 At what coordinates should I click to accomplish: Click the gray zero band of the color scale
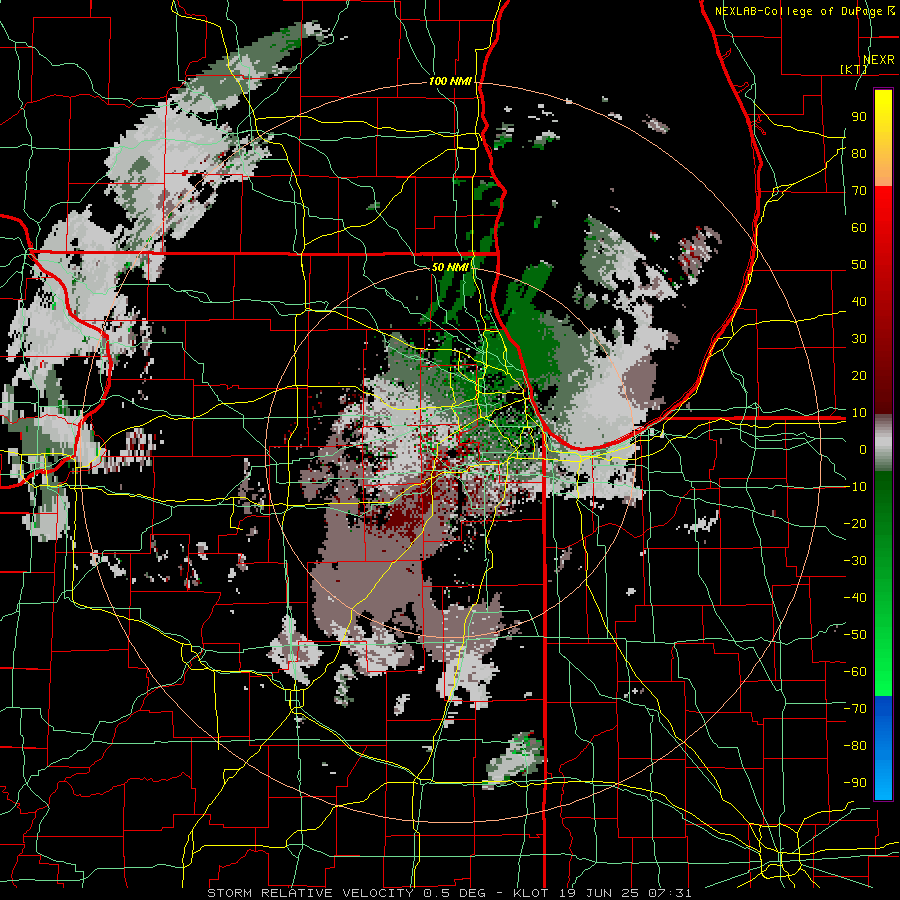click(x=883, y=443)
